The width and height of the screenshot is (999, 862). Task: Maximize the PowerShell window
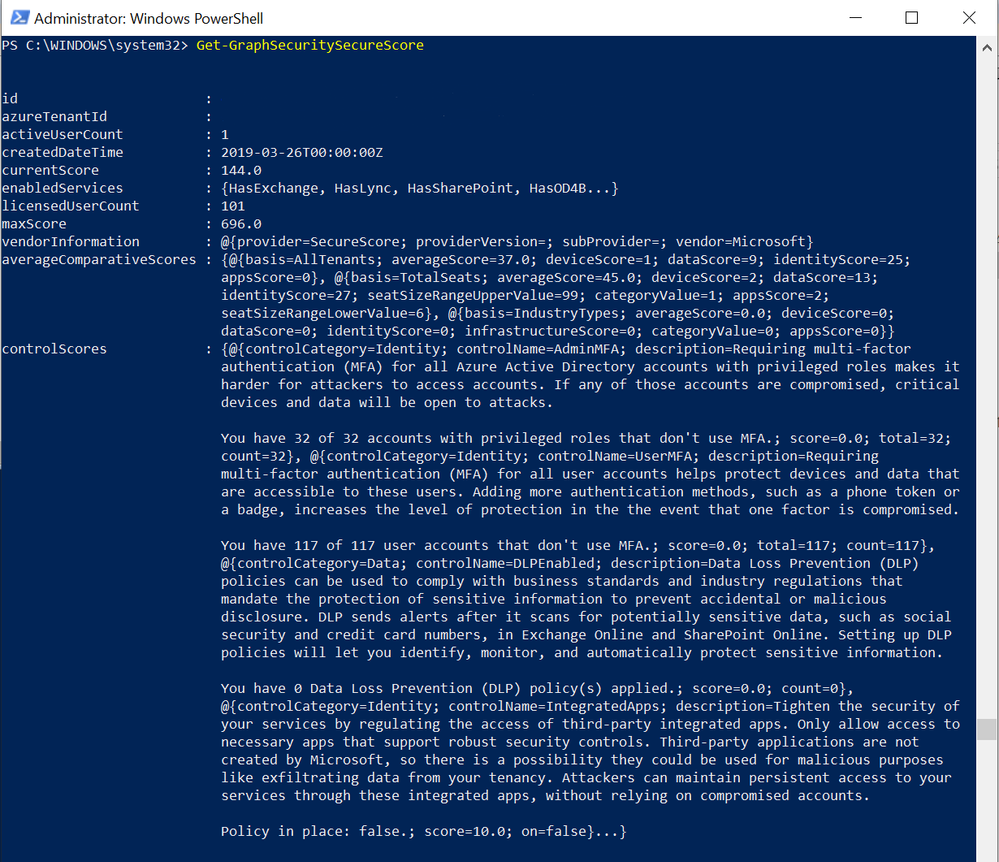tap(912, 18)
